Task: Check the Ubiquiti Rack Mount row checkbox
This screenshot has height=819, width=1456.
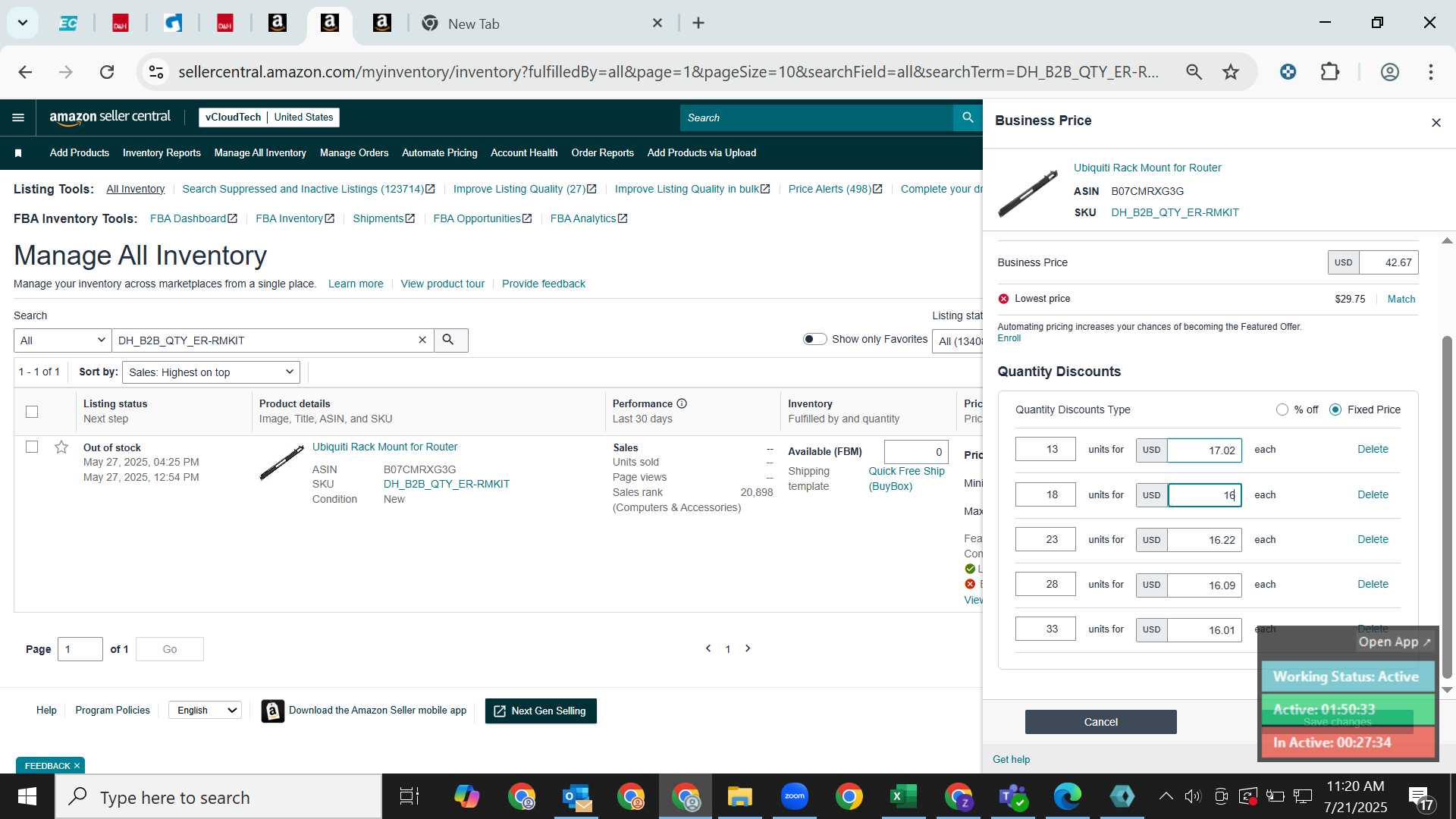Action: [x=32, y=447]
